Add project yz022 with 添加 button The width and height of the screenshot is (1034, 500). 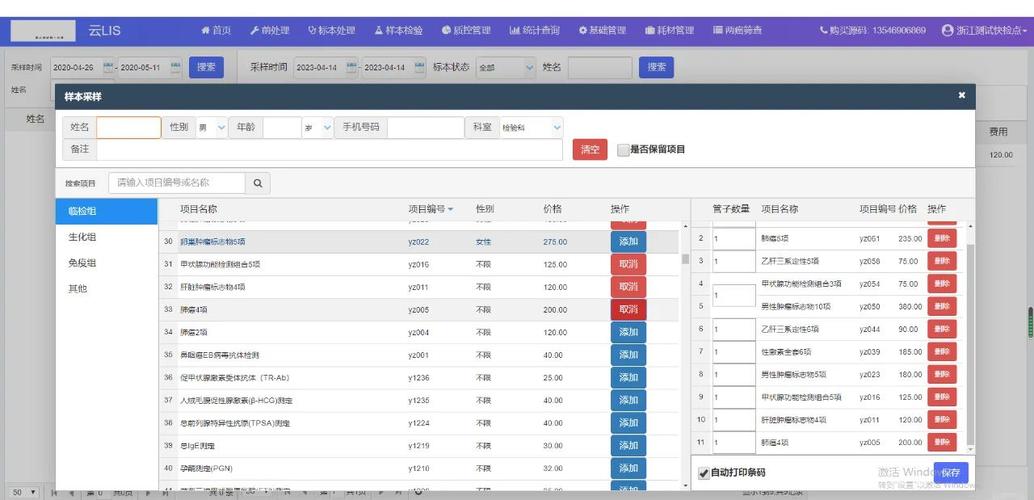[x=628, y=242]
